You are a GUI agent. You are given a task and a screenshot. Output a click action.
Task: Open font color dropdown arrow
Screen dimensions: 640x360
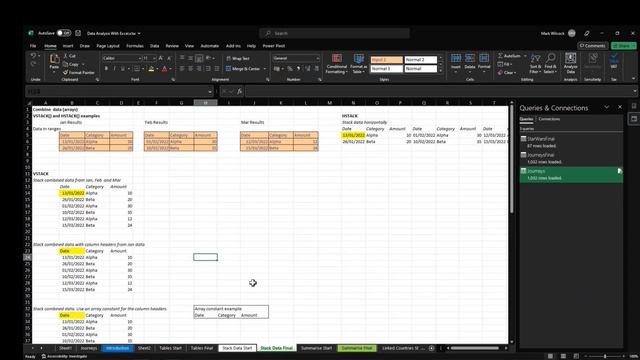[170, 69]
